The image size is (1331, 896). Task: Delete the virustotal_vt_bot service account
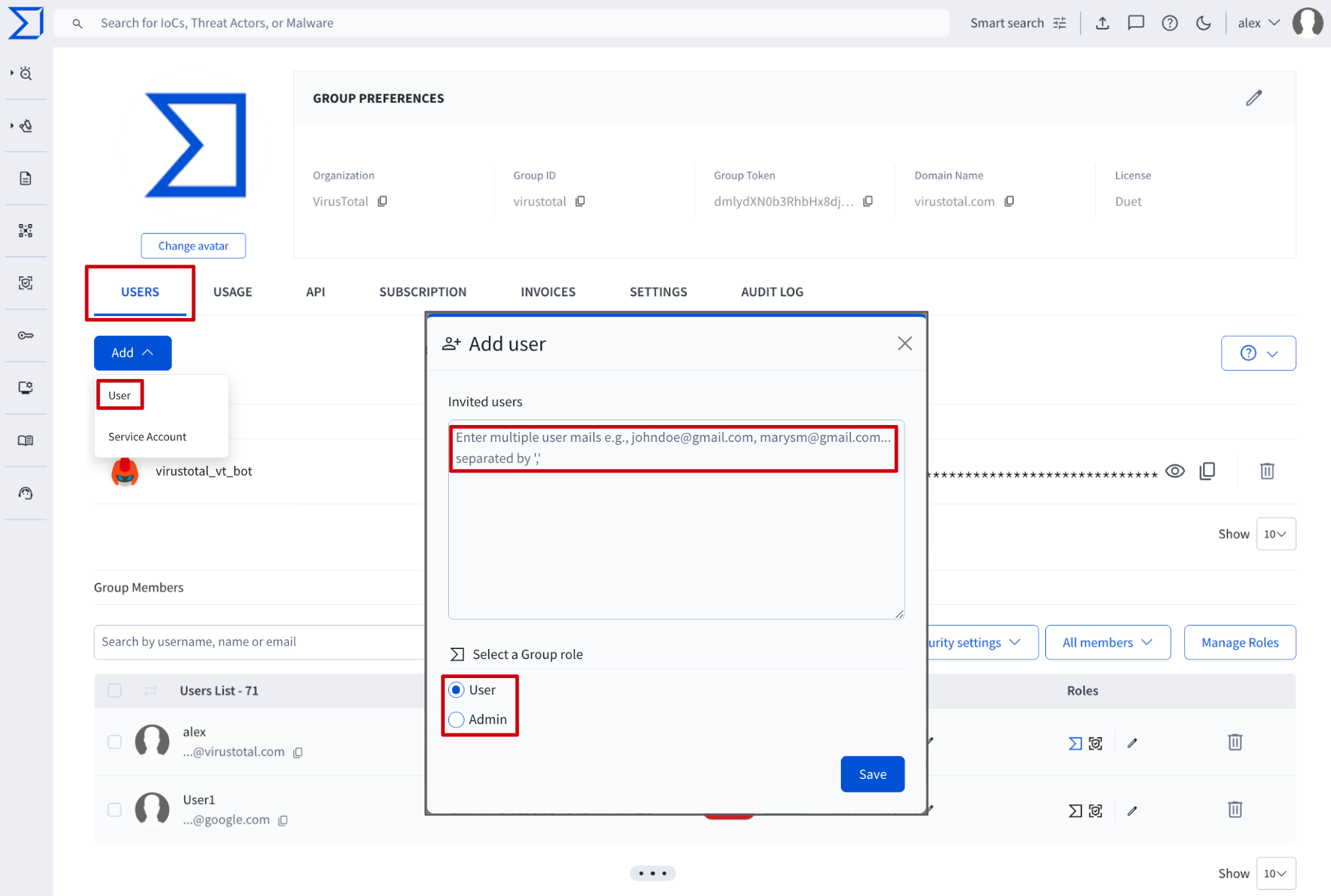[x=1267, y=471]
